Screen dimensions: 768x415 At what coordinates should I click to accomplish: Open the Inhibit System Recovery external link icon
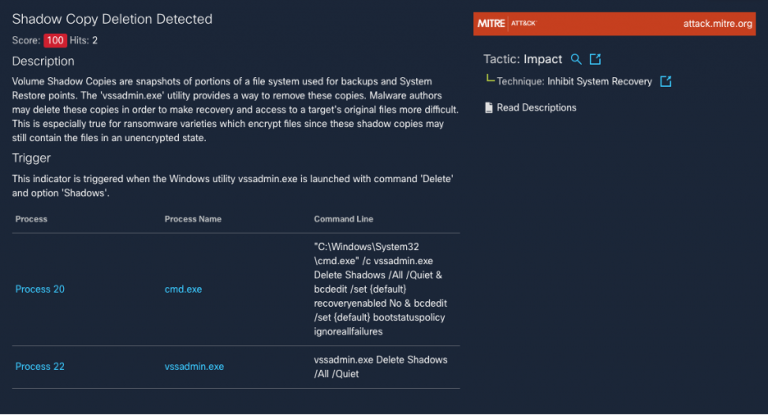click(x=666, y=81)
